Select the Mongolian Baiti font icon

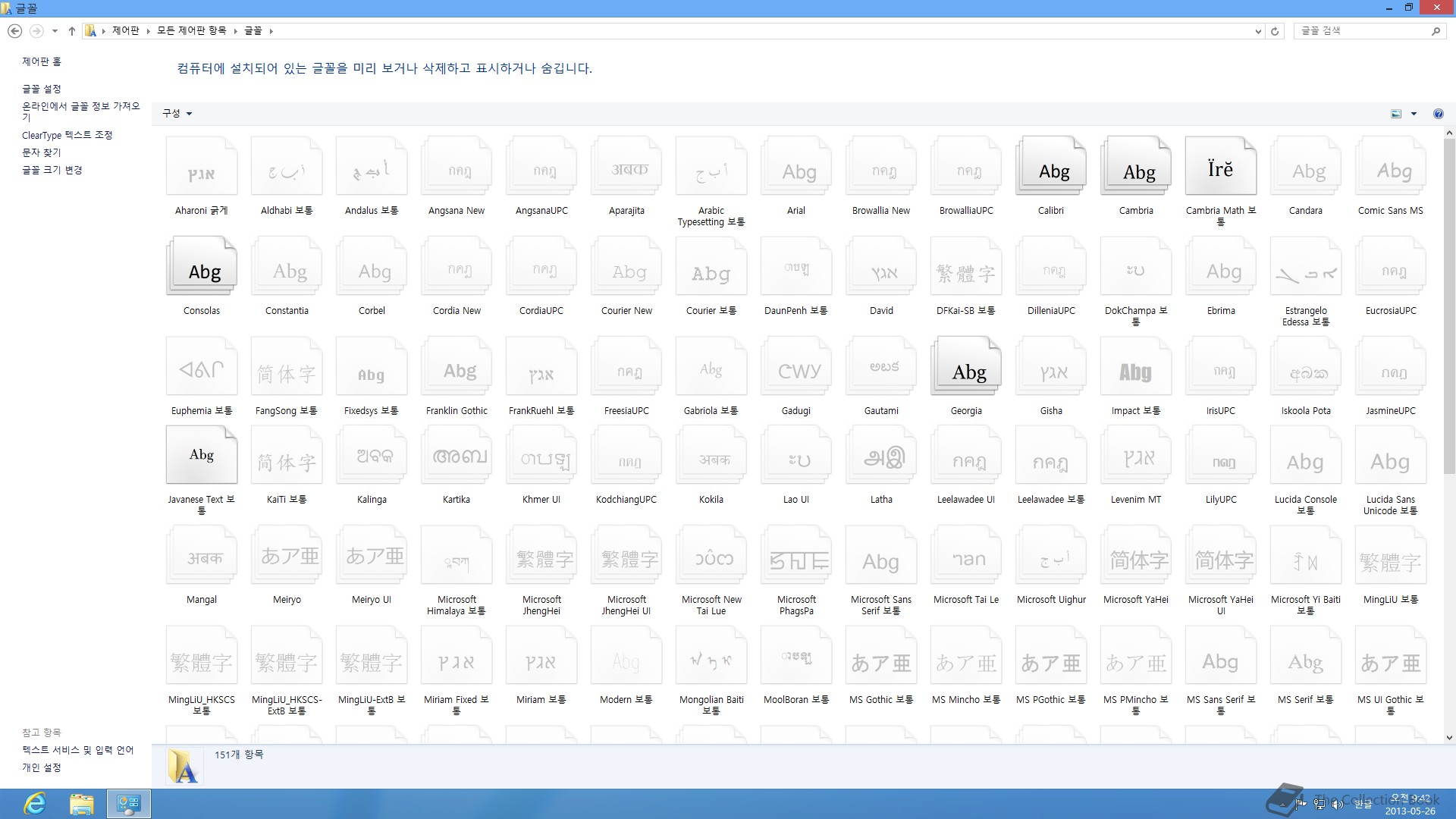tap(711, 655)
